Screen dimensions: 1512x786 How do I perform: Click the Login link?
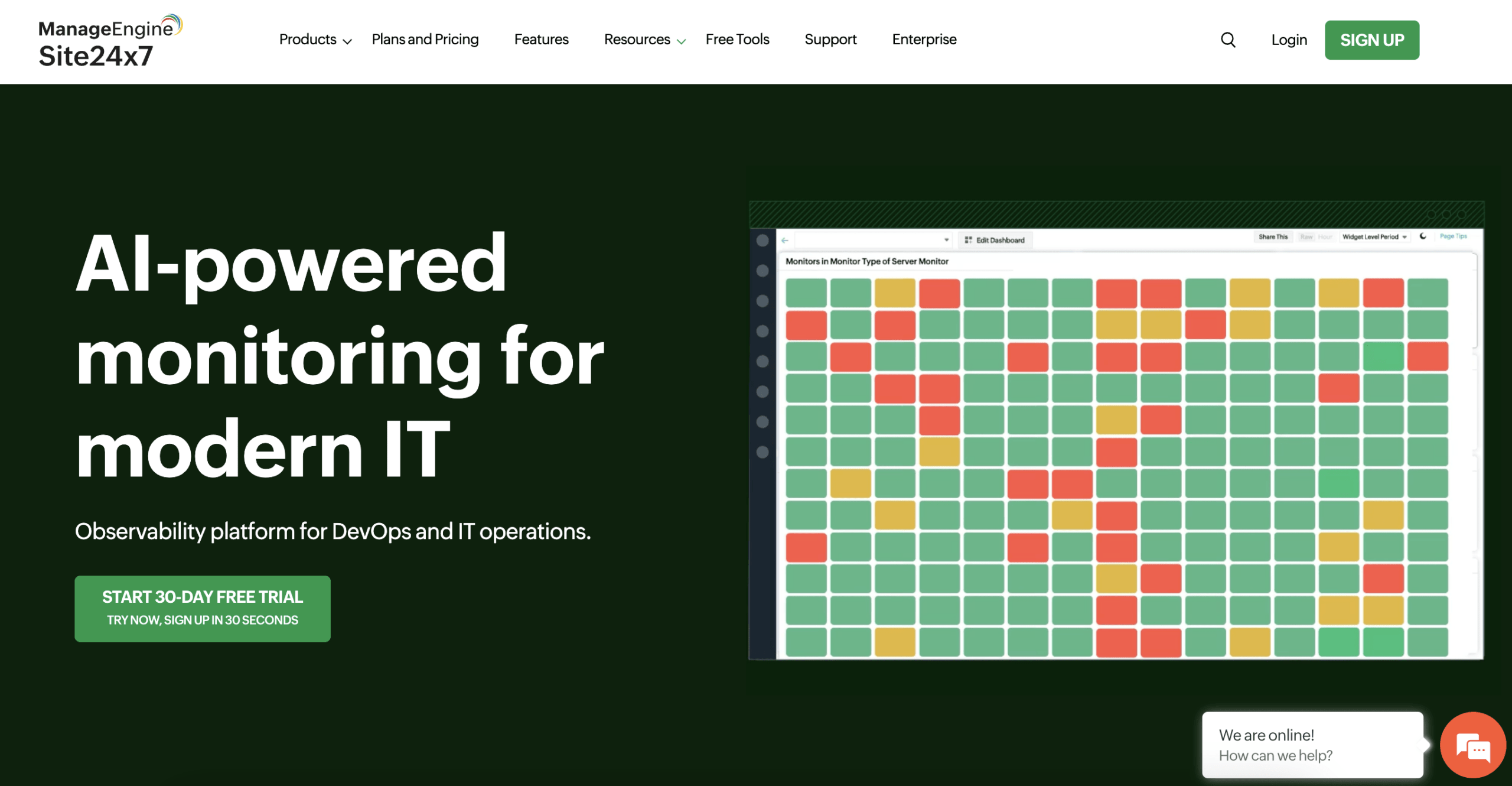[1289, 40]
